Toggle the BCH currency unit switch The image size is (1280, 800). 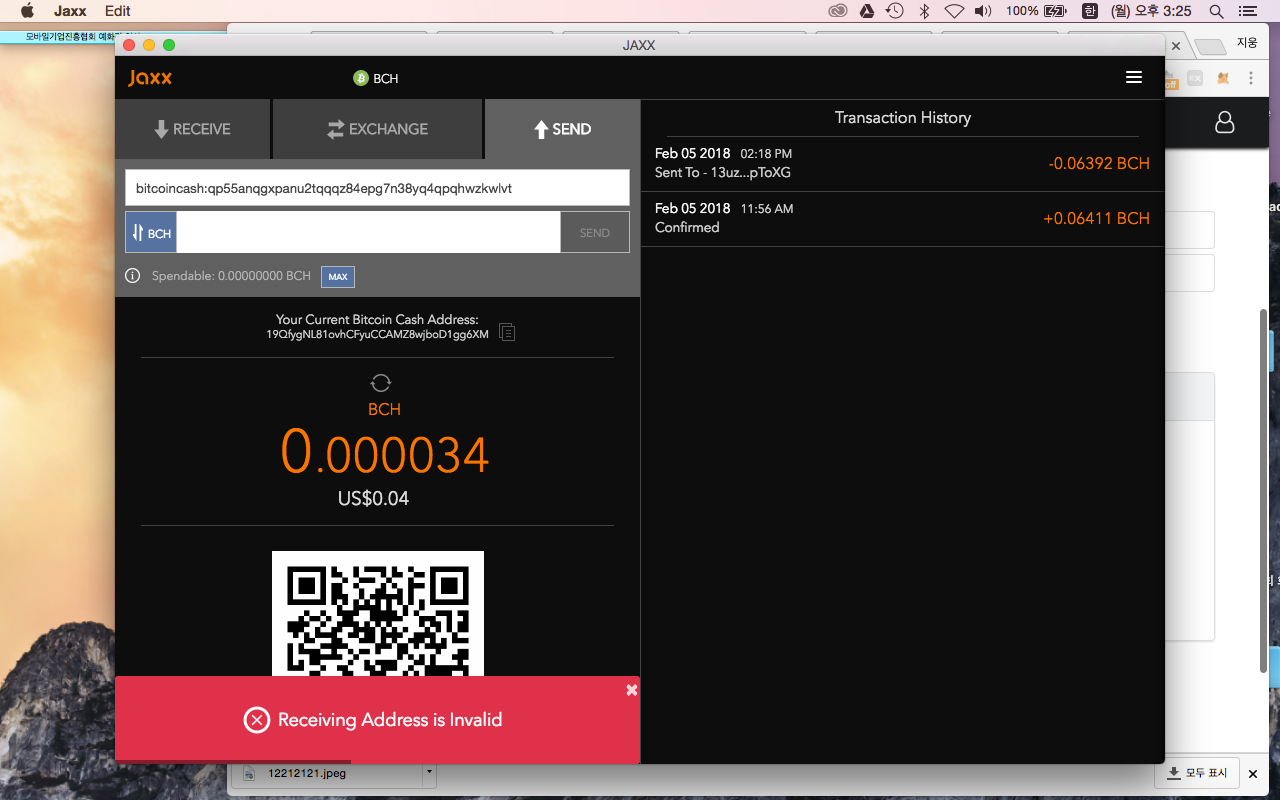tap(151, 232)
